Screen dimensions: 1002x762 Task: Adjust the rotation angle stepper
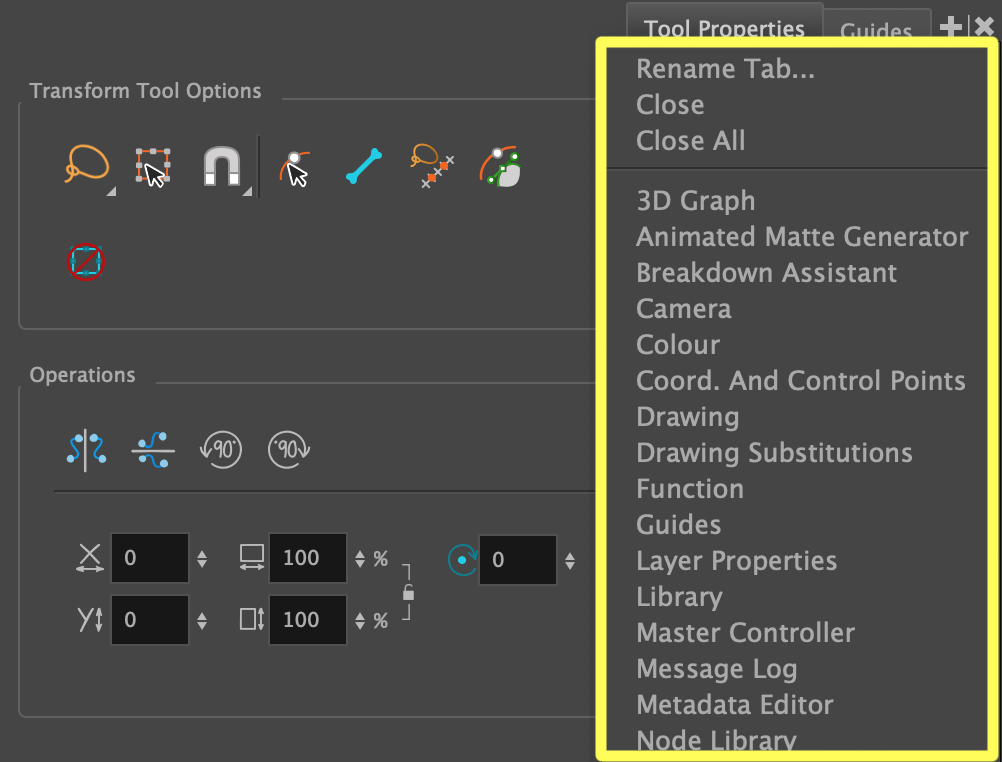[570, 561]
